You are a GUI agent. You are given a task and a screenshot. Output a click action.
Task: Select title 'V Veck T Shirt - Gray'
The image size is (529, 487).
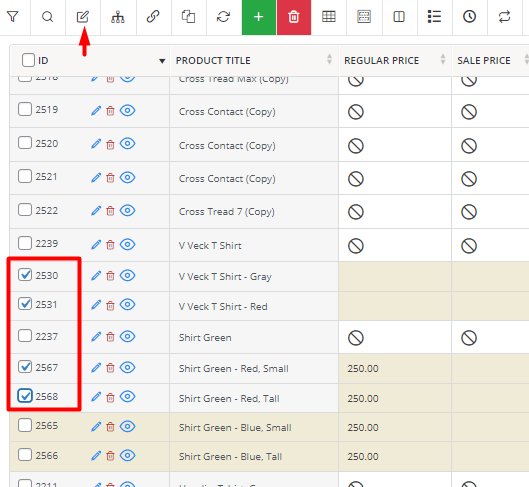(x=225, y=277)
